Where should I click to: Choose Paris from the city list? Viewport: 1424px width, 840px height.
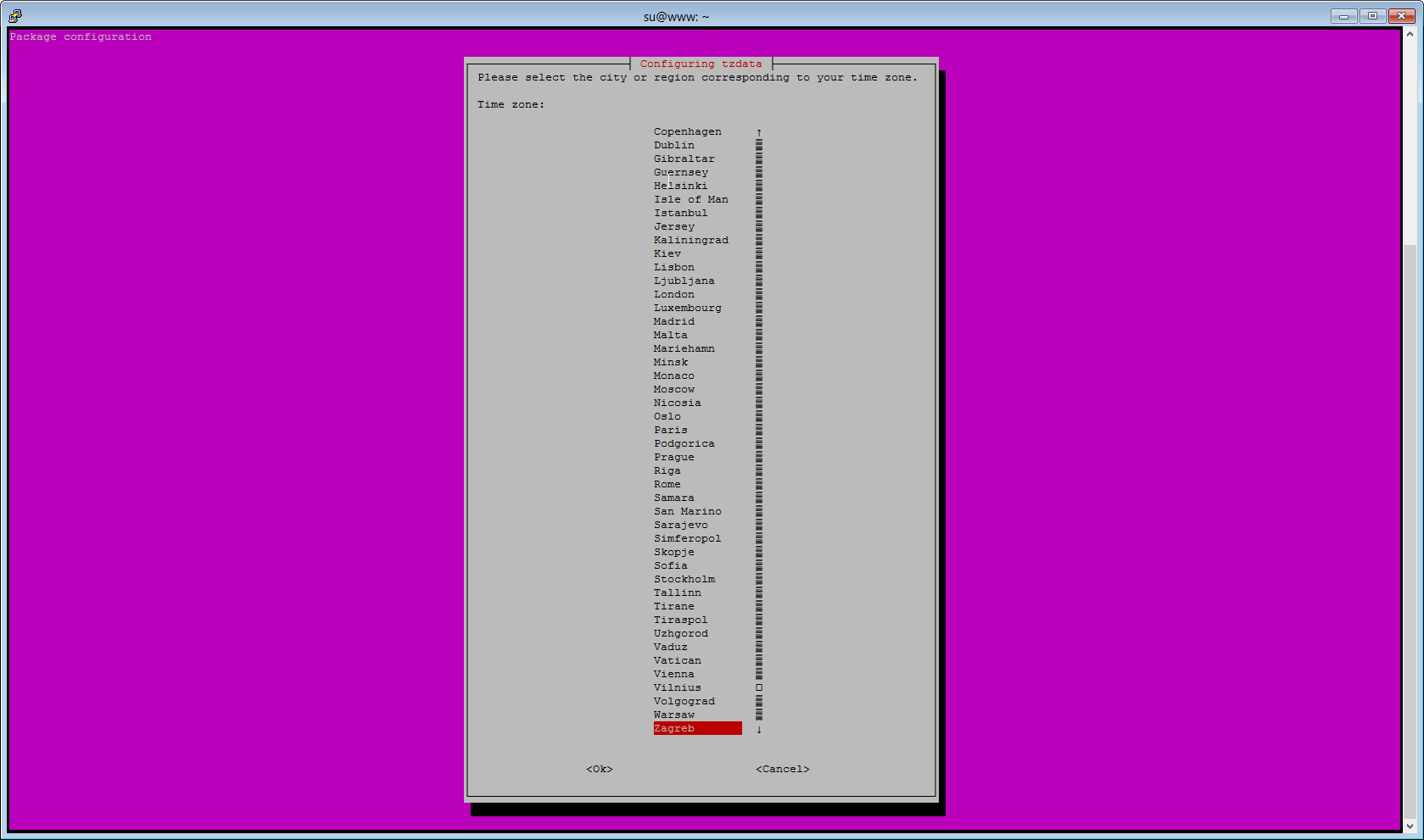[x=671, y=430]
